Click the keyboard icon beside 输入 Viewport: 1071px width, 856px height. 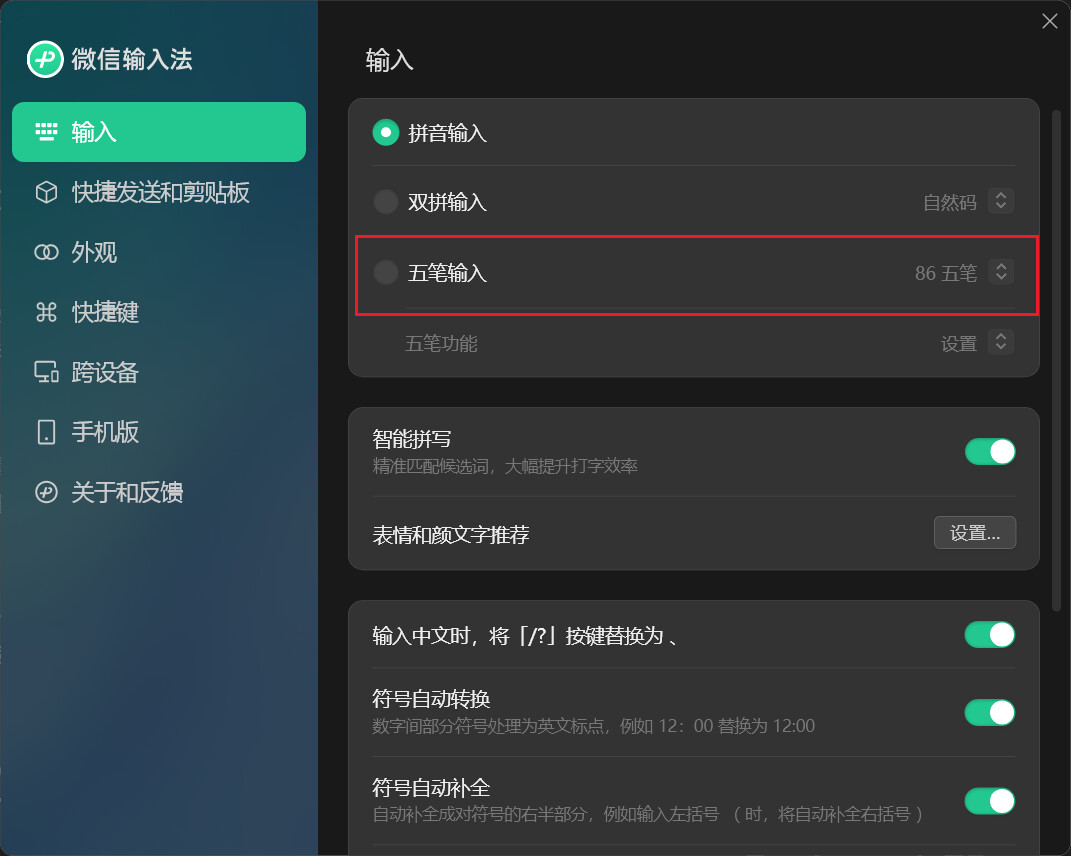[x=46, y=132]
